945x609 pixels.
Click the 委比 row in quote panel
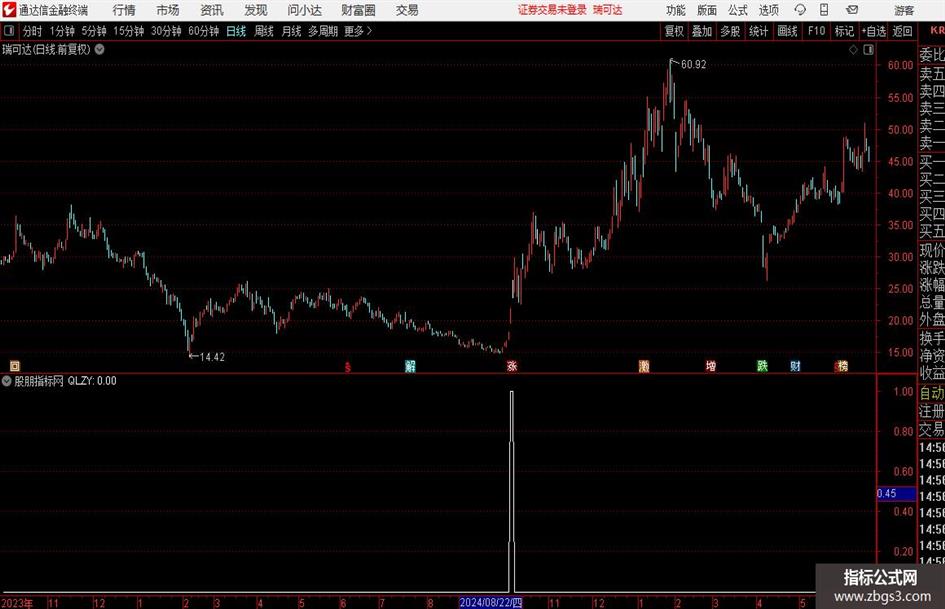(x=932, y=55)
